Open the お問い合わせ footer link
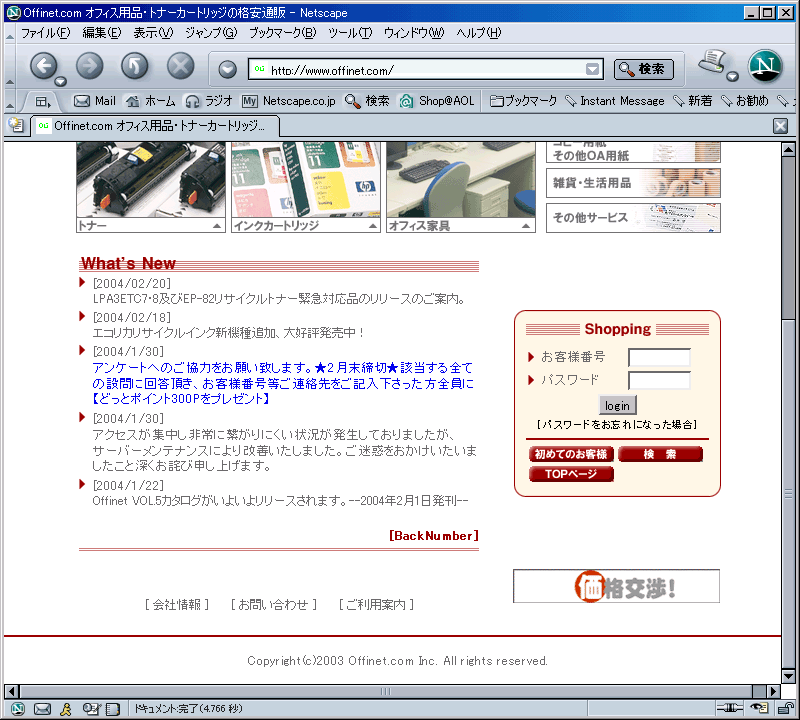800x720 pixels. (273, 605)
